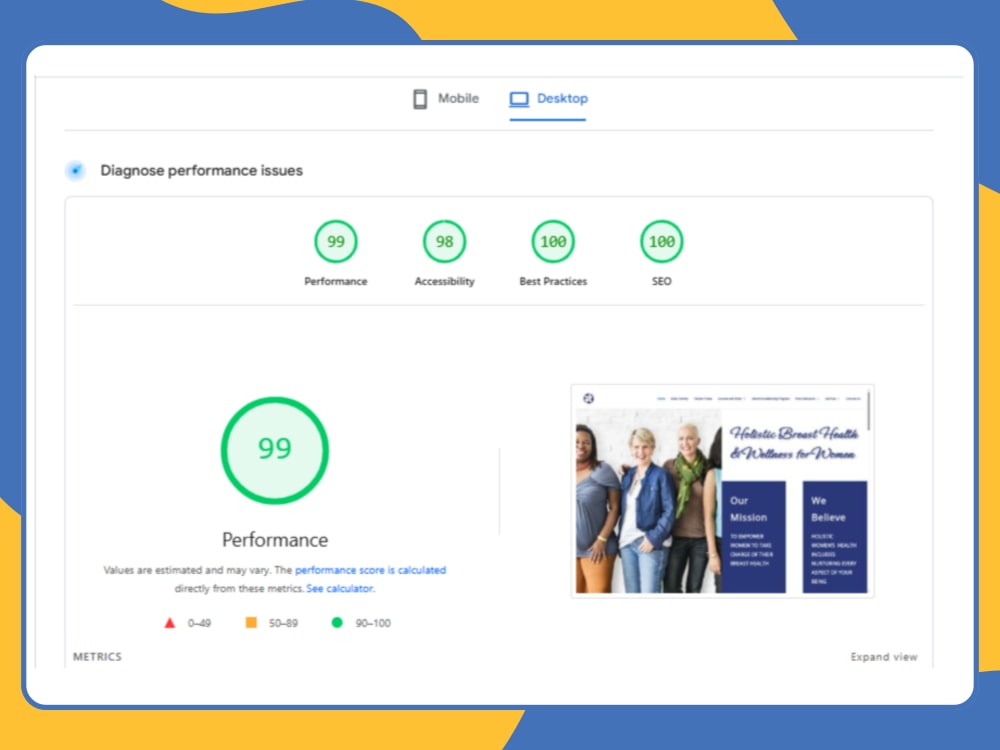Screen dimensions: 1000x750
Task: Click the 'Best Practices' label text
Action: pos(553,281)
